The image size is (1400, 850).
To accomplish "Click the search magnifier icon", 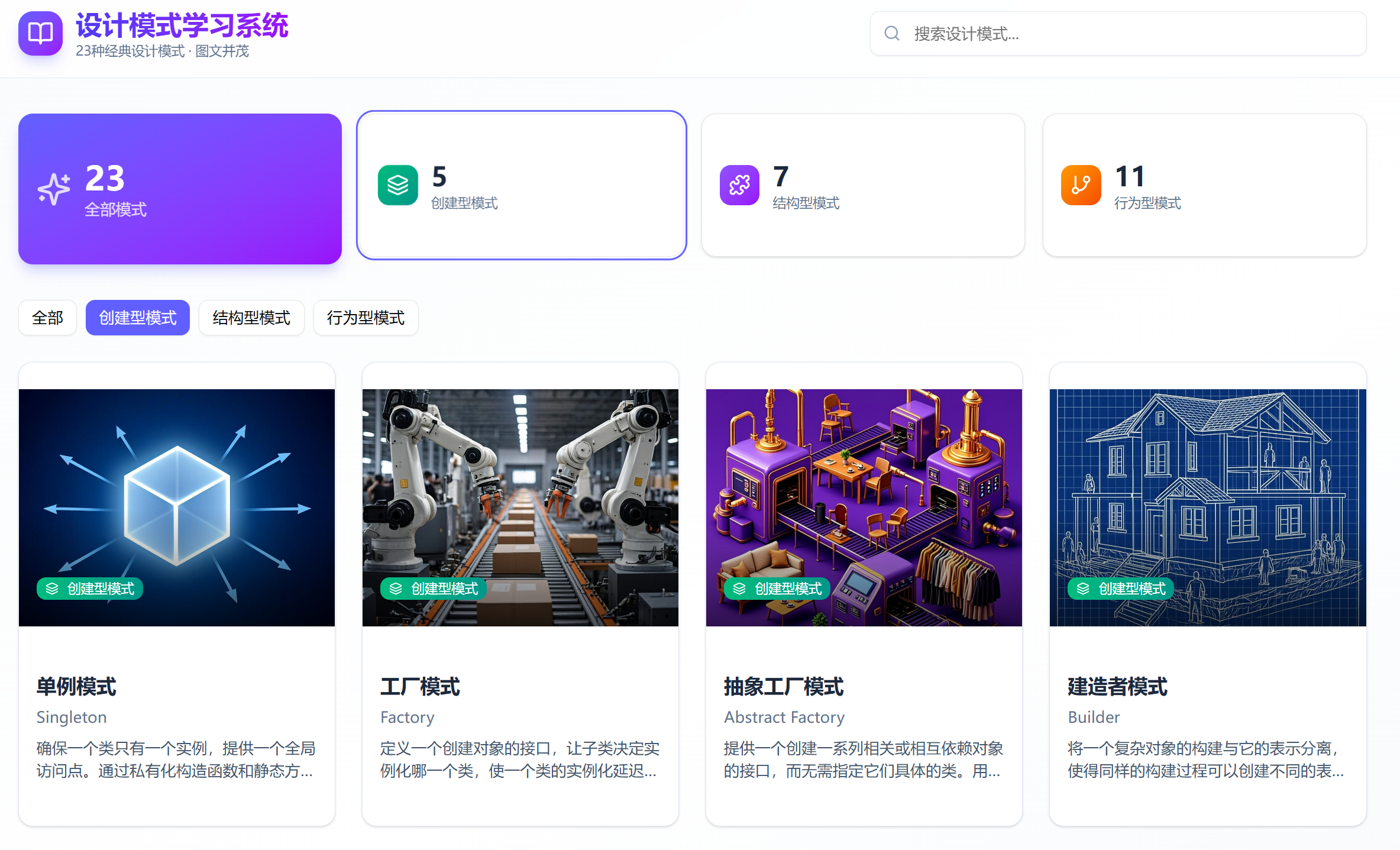I will point(892,34).
